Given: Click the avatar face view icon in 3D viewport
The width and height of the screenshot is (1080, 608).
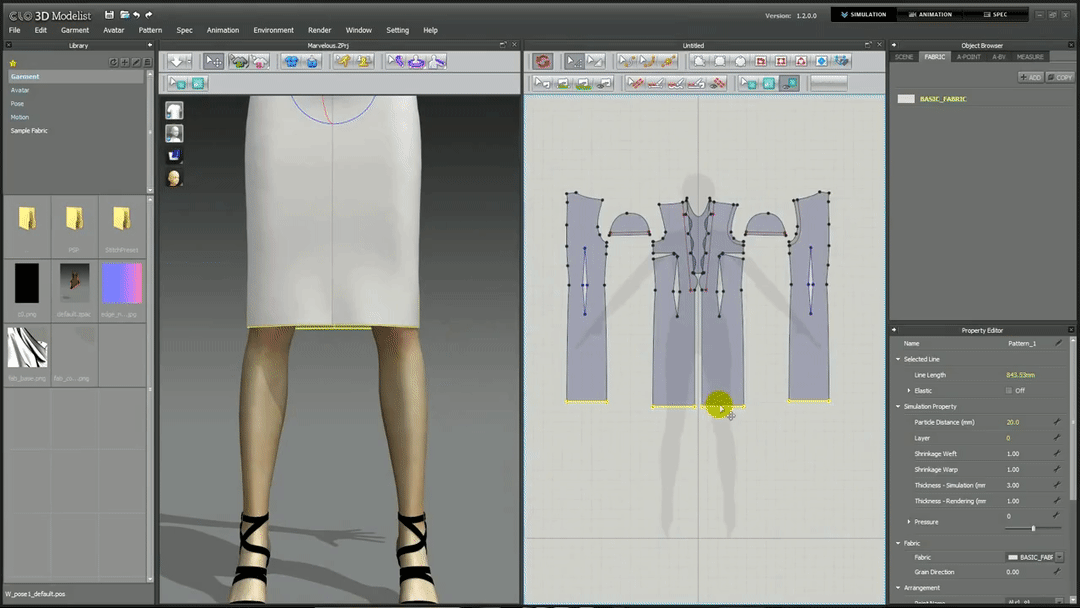Looking at the screenshot, I should [x=174, y=133].
